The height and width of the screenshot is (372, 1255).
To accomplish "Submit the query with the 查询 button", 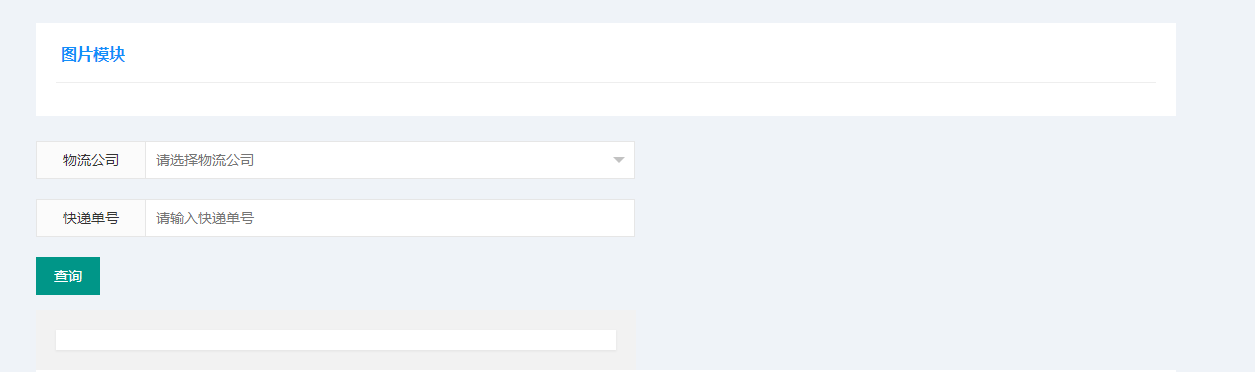I will [x=68, y=276].
